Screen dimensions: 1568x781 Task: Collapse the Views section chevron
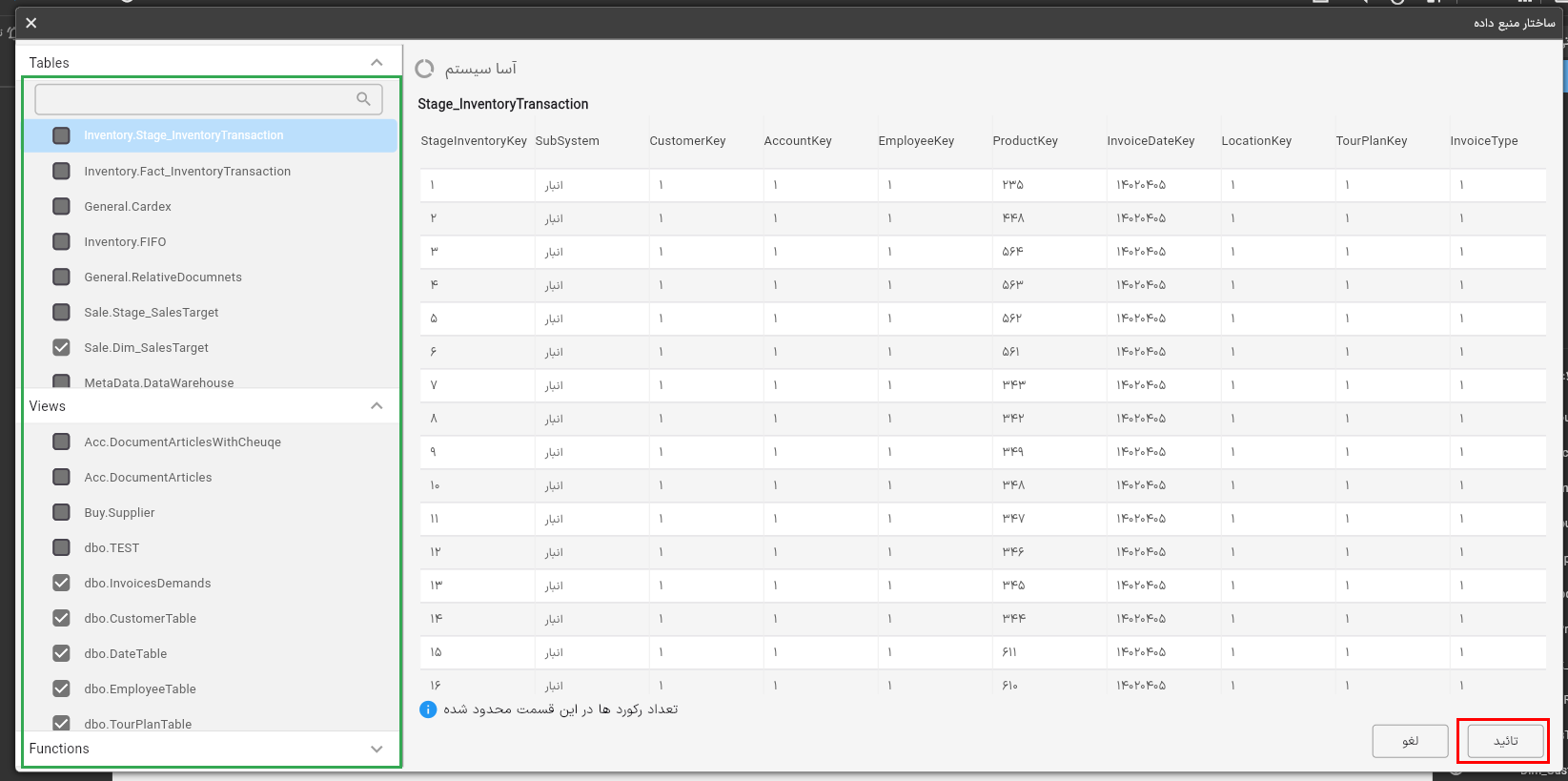click(x=377, y=406)
